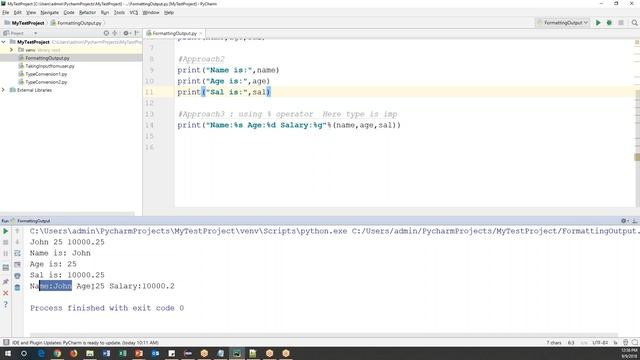Open the FormattingOutput run configuration dropdown

pyautogui.click(x=563, y=23)
